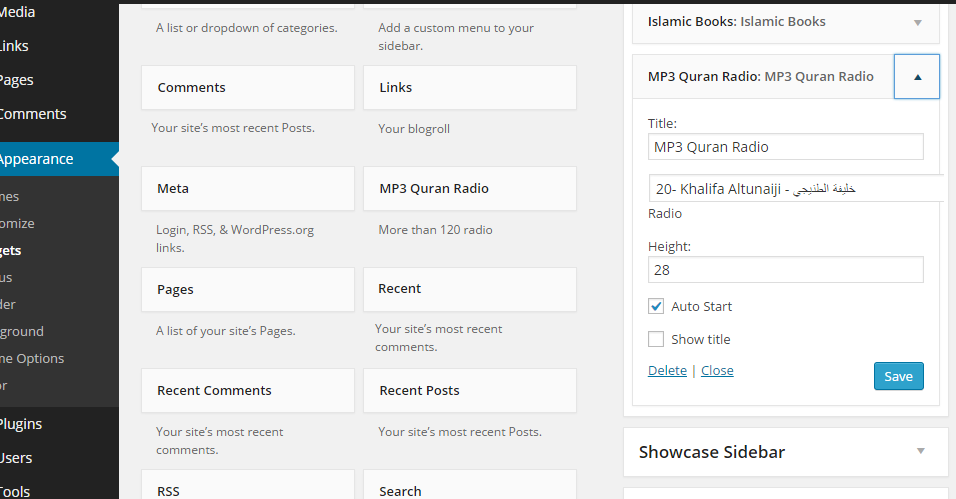Viewport: 956px width, 499px height.
Task: Expand the Islamic Books widget arrow
Action: click(918, 23)
